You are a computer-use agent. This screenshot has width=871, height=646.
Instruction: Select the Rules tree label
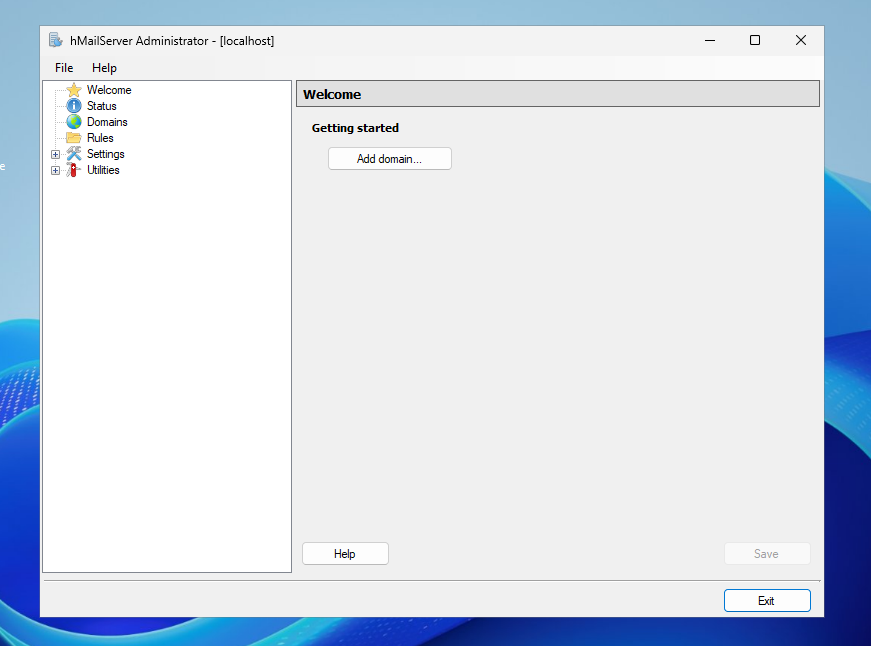(x=100, y=138)
